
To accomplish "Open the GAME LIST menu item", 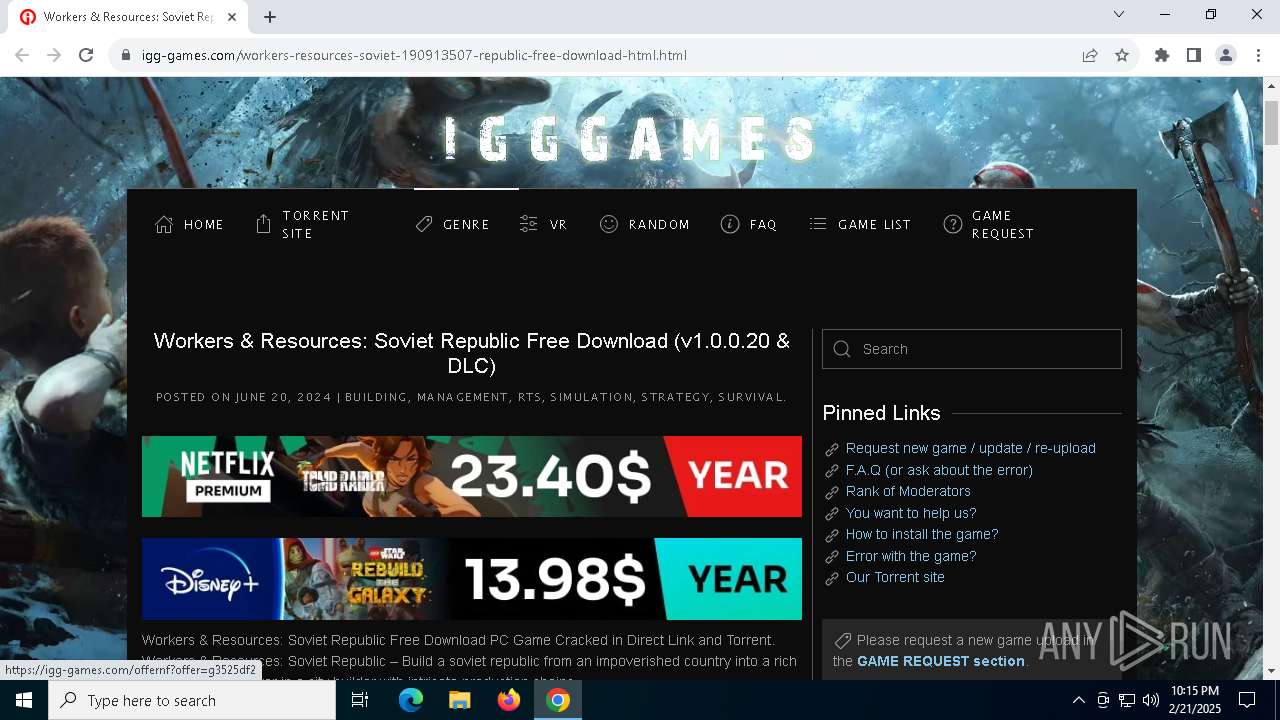I will pos(860,224).
